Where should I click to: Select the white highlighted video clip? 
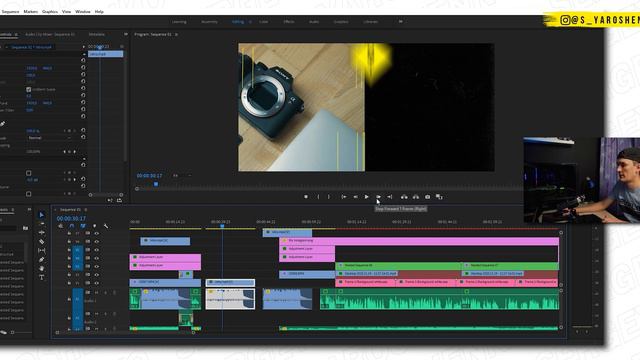230,282
